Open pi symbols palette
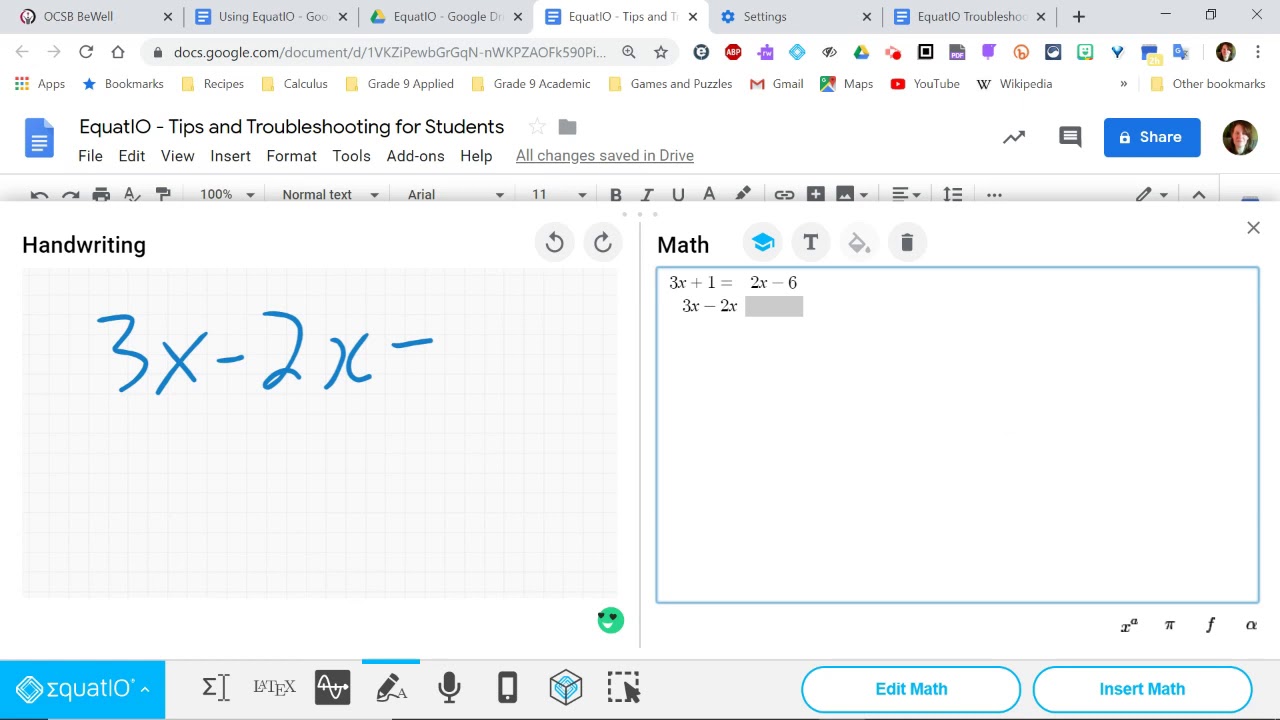The width and height of the screenshot is (1280, 720). pyautogui.click(x=1170, y=625)
